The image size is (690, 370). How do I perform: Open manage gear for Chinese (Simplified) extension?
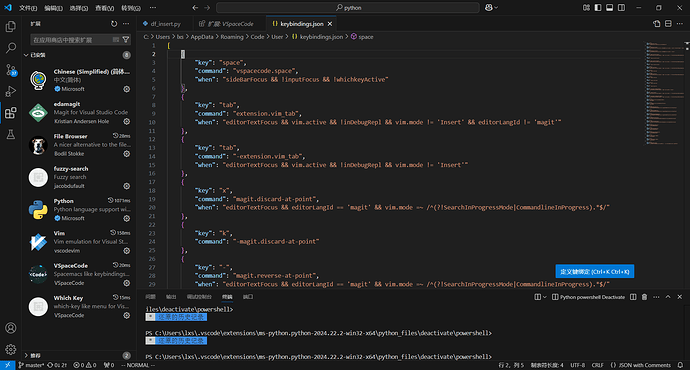pyautogui.click(x=127, y=89)
